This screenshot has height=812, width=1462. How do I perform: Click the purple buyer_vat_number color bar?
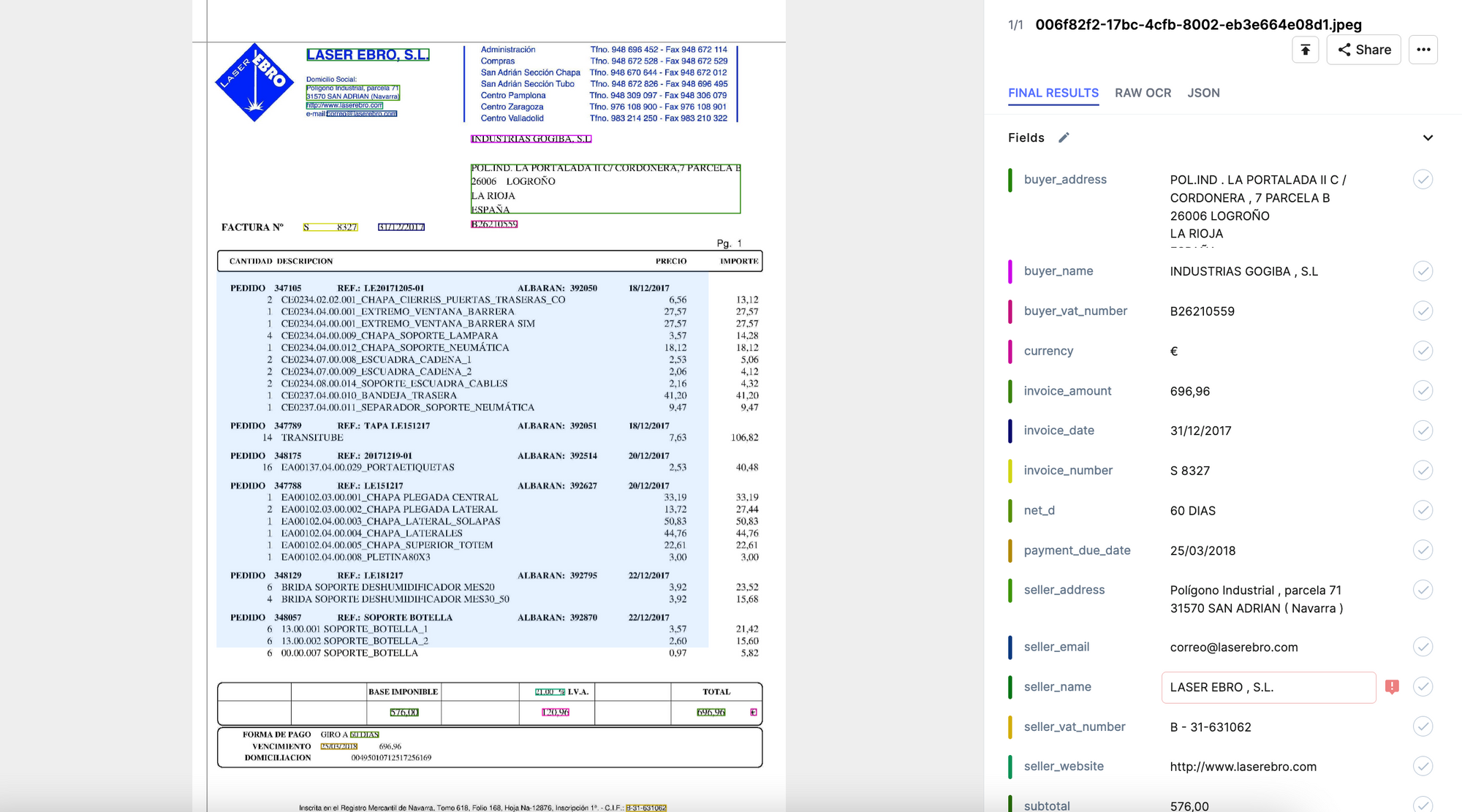(1010, 311)
